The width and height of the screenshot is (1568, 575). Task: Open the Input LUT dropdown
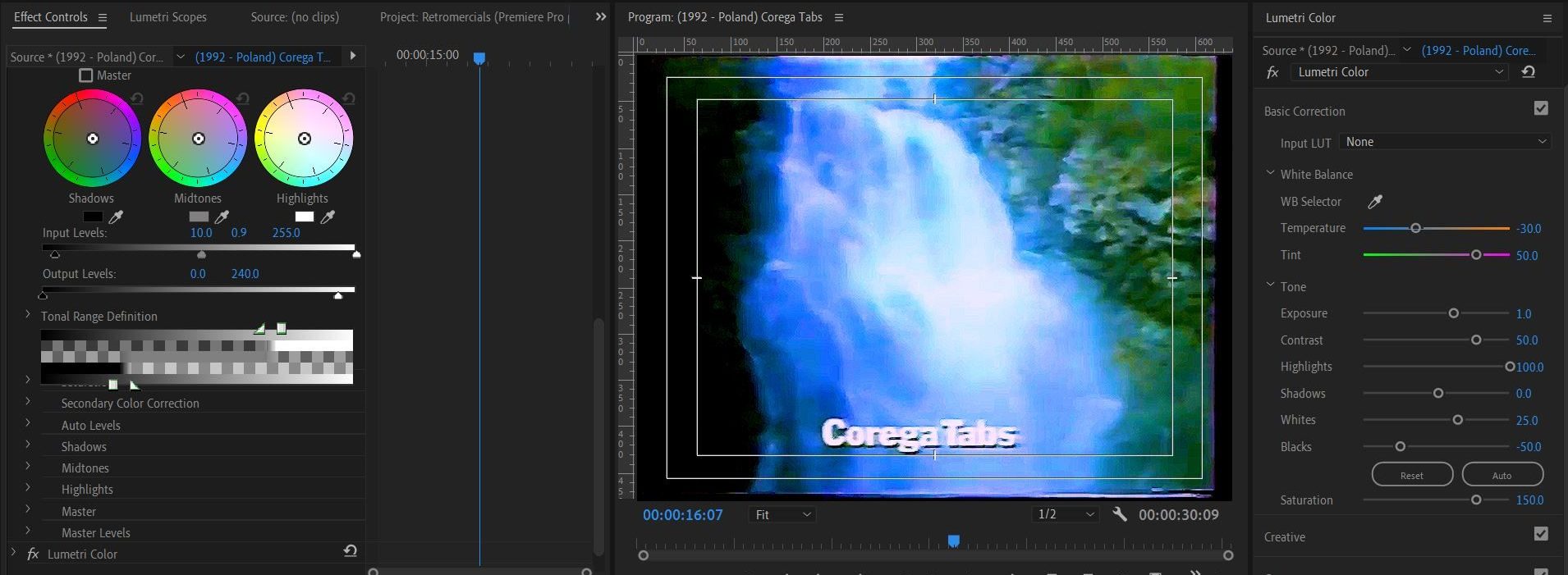(x=1445, y=142)
